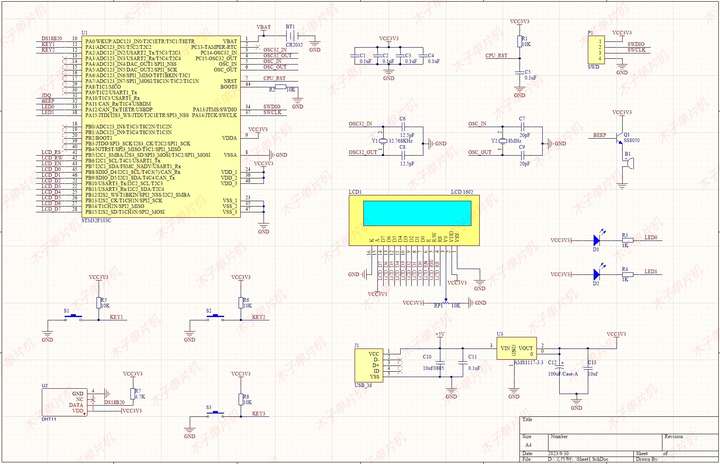
Task: Select the U1 STM32F103C microcontroller body
Action: click(x=161, y=127)
